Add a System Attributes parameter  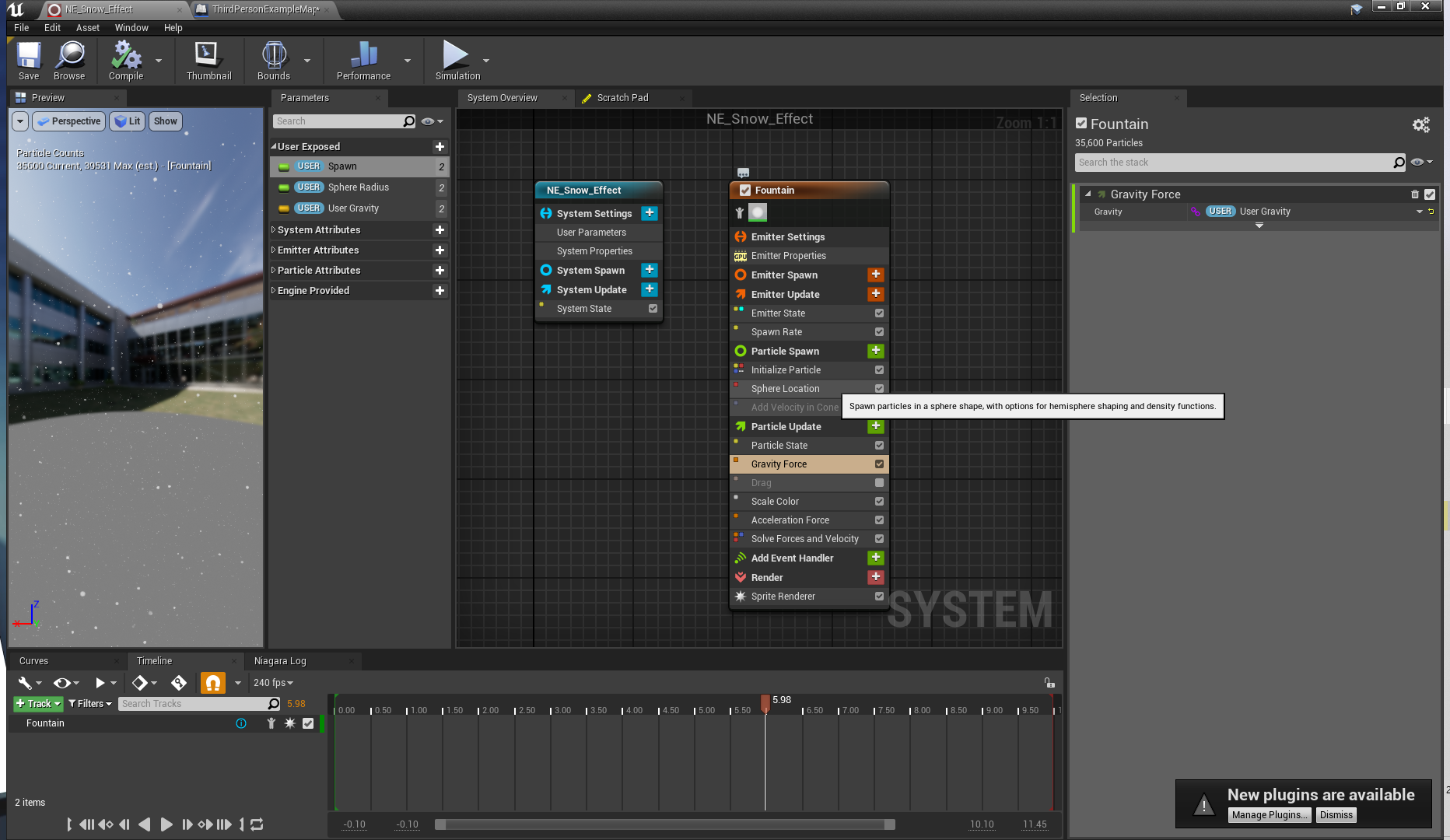click(440, 230)
